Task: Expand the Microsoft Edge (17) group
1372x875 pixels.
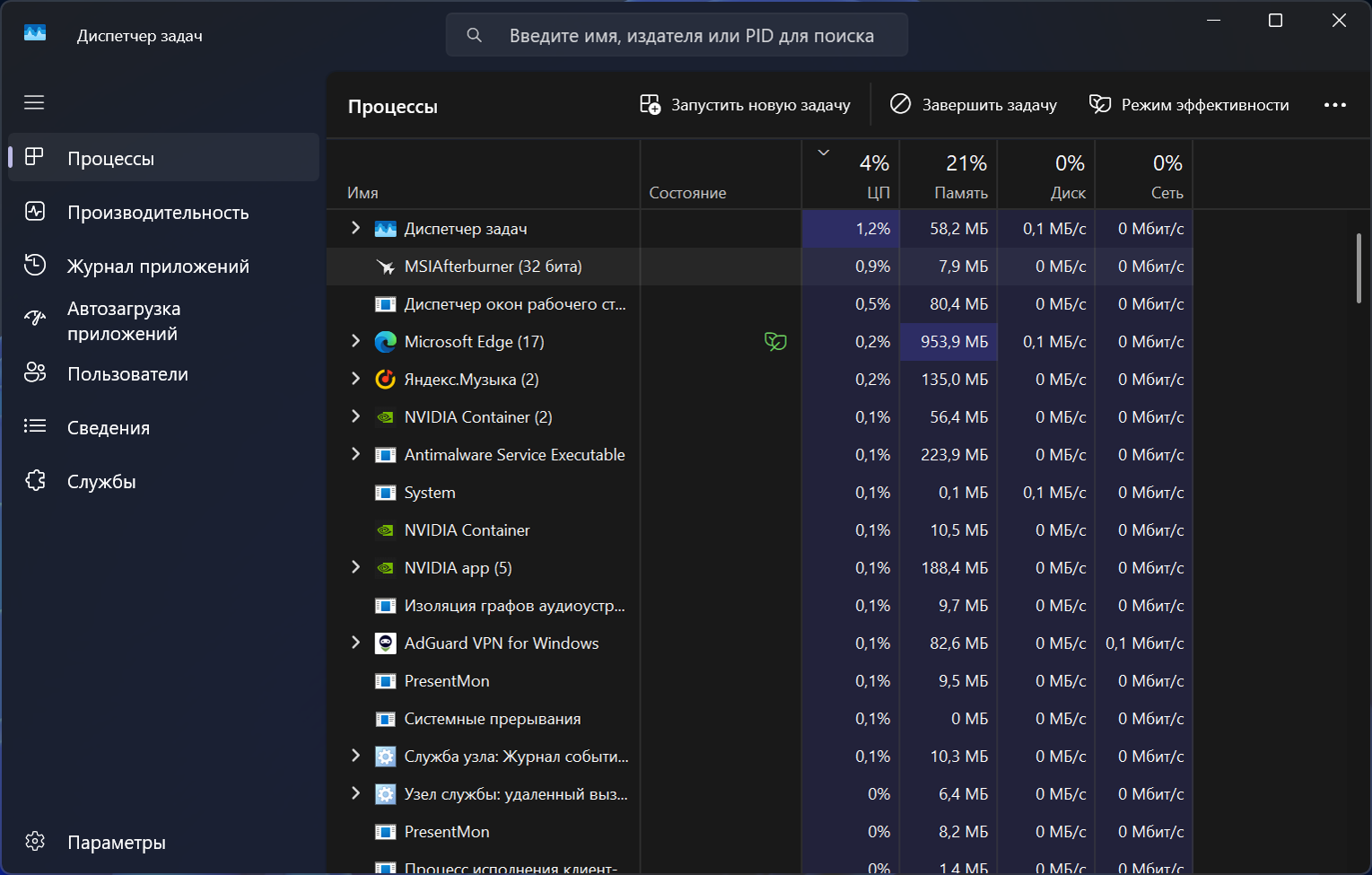Action: click(x=355, y=341)
